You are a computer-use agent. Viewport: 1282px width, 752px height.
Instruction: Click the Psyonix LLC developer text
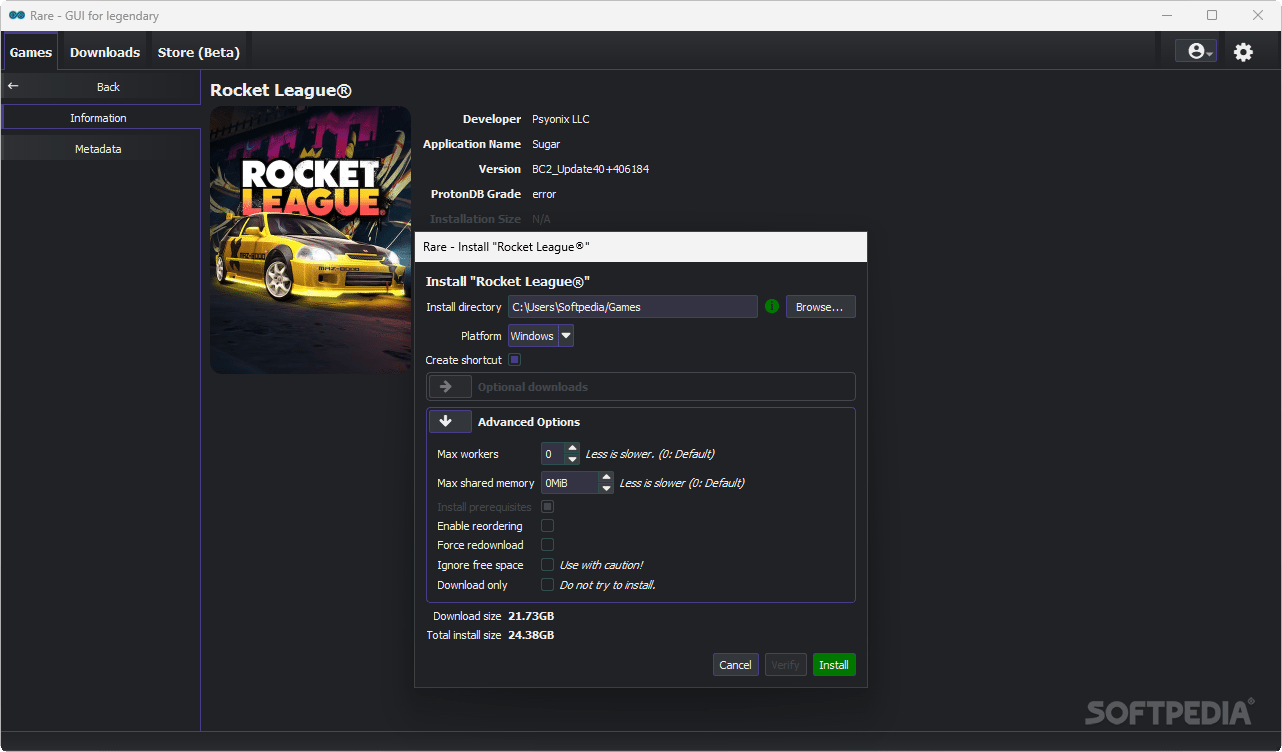click(561, 119)
